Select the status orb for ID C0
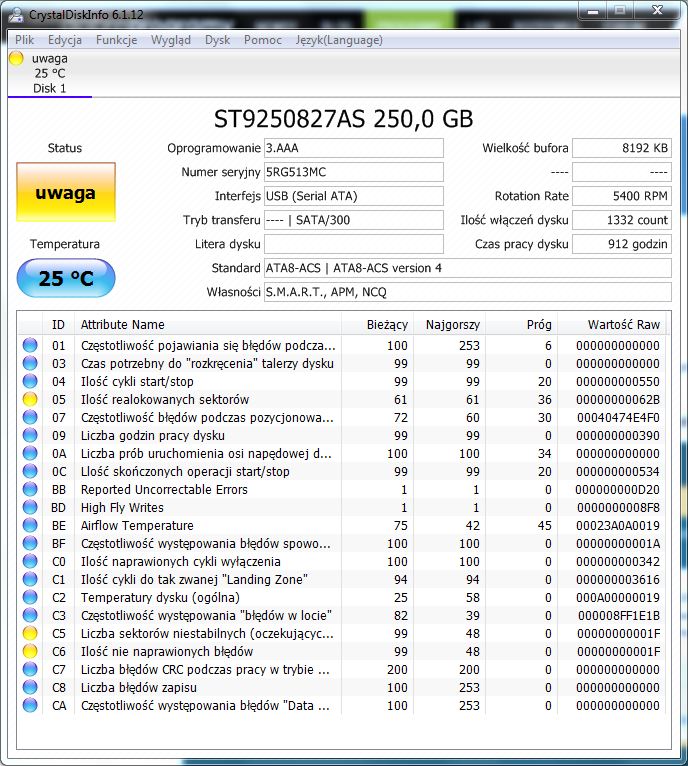Viewport: 688px width, 766px height. (30, 561)
